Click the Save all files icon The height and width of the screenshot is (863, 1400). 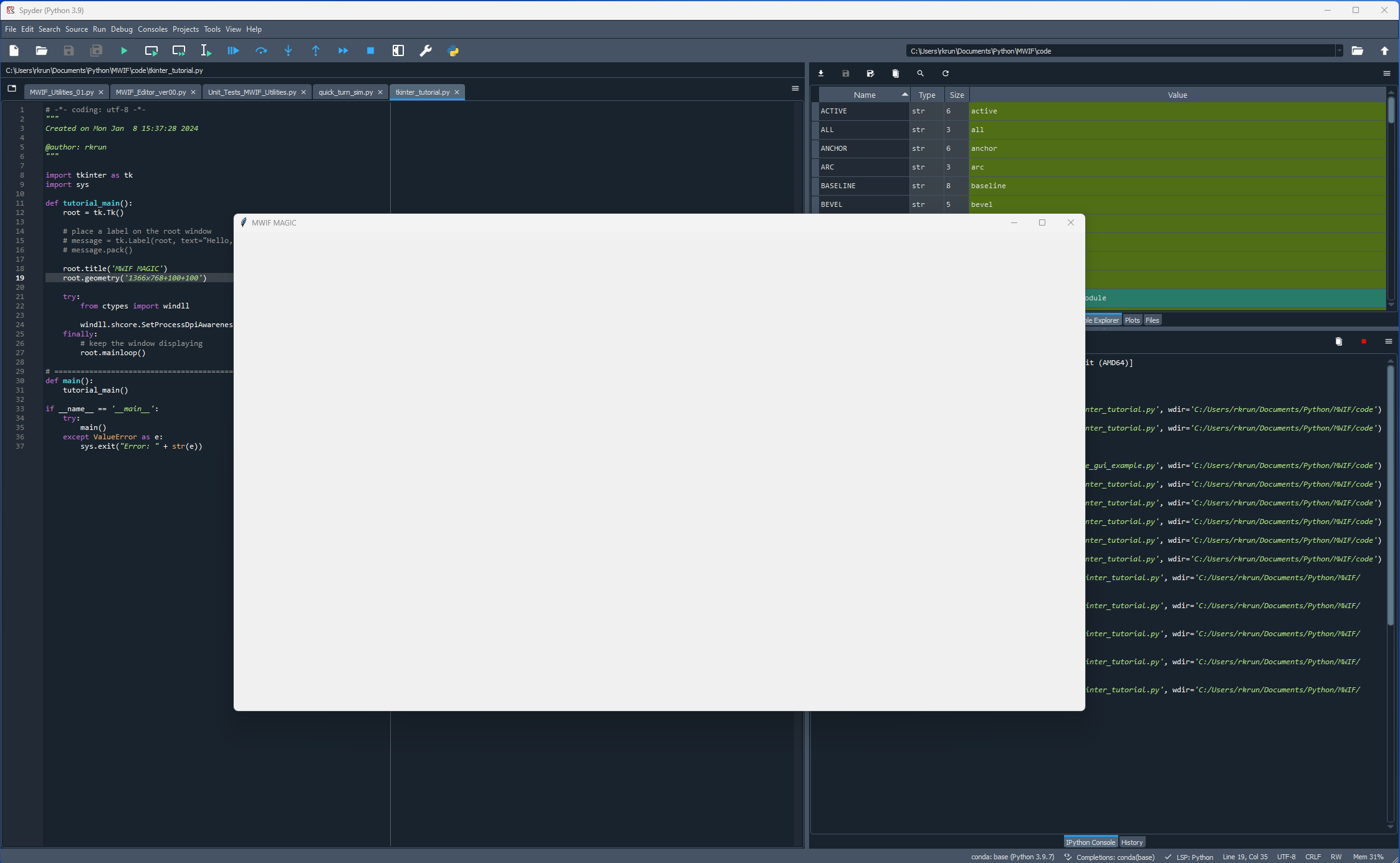96,50
